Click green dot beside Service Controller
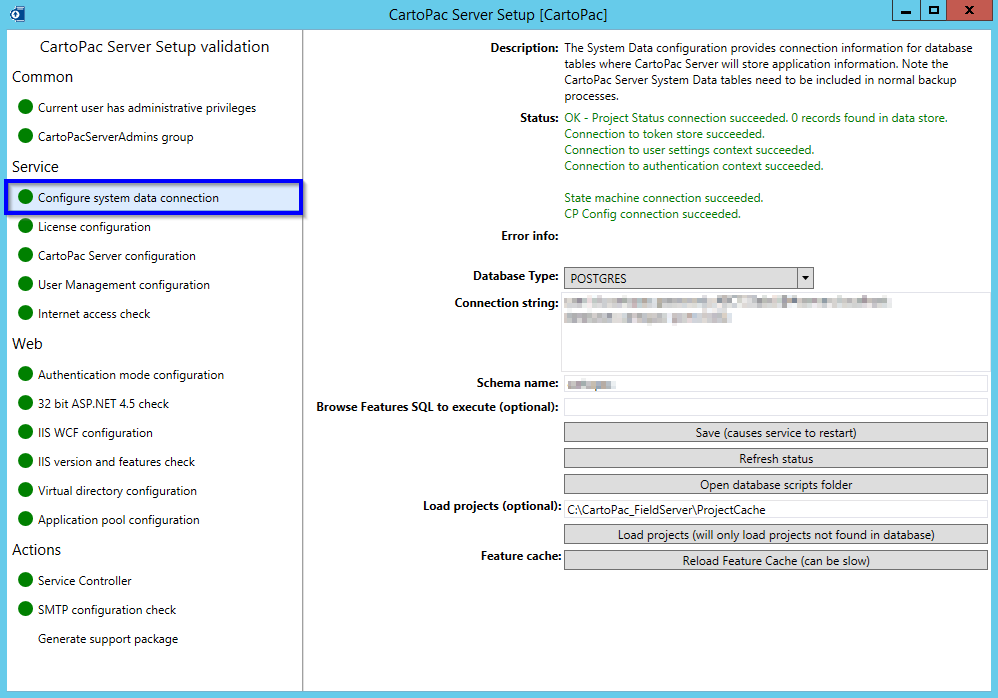998x698 pixels. click(25, 580)
